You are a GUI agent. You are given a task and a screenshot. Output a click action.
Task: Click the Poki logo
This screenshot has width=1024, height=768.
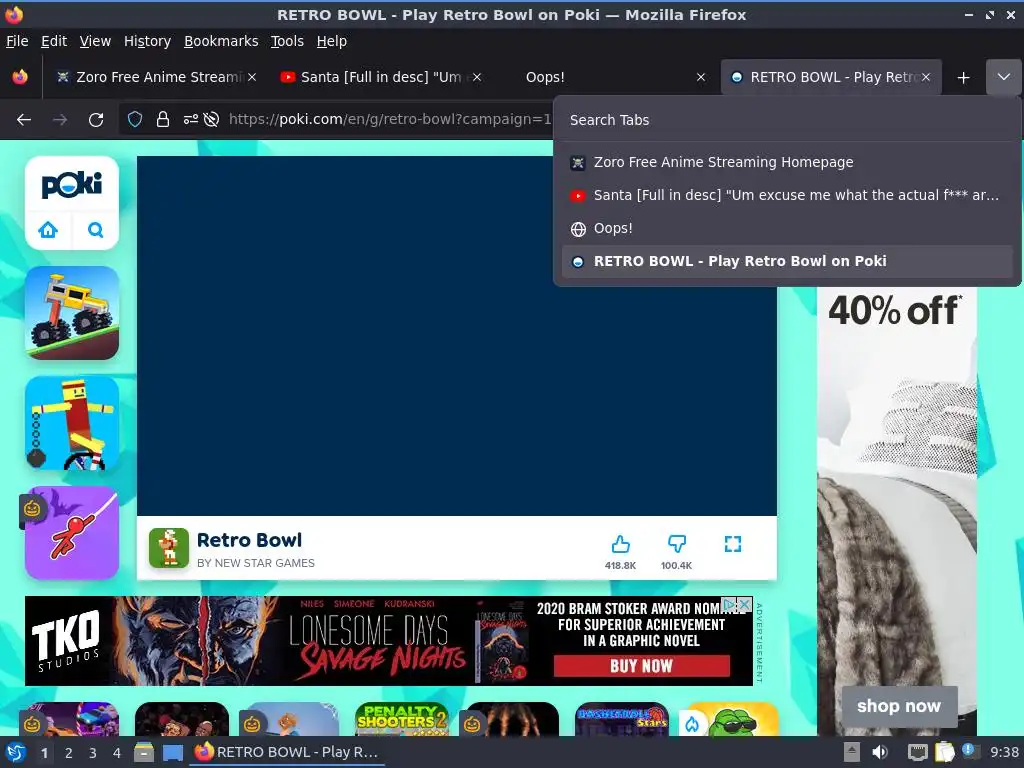point(72,185)
